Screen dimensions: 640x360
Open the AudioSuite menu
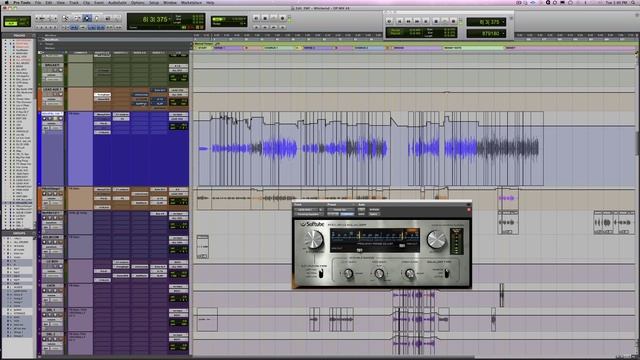click(117, 2)
